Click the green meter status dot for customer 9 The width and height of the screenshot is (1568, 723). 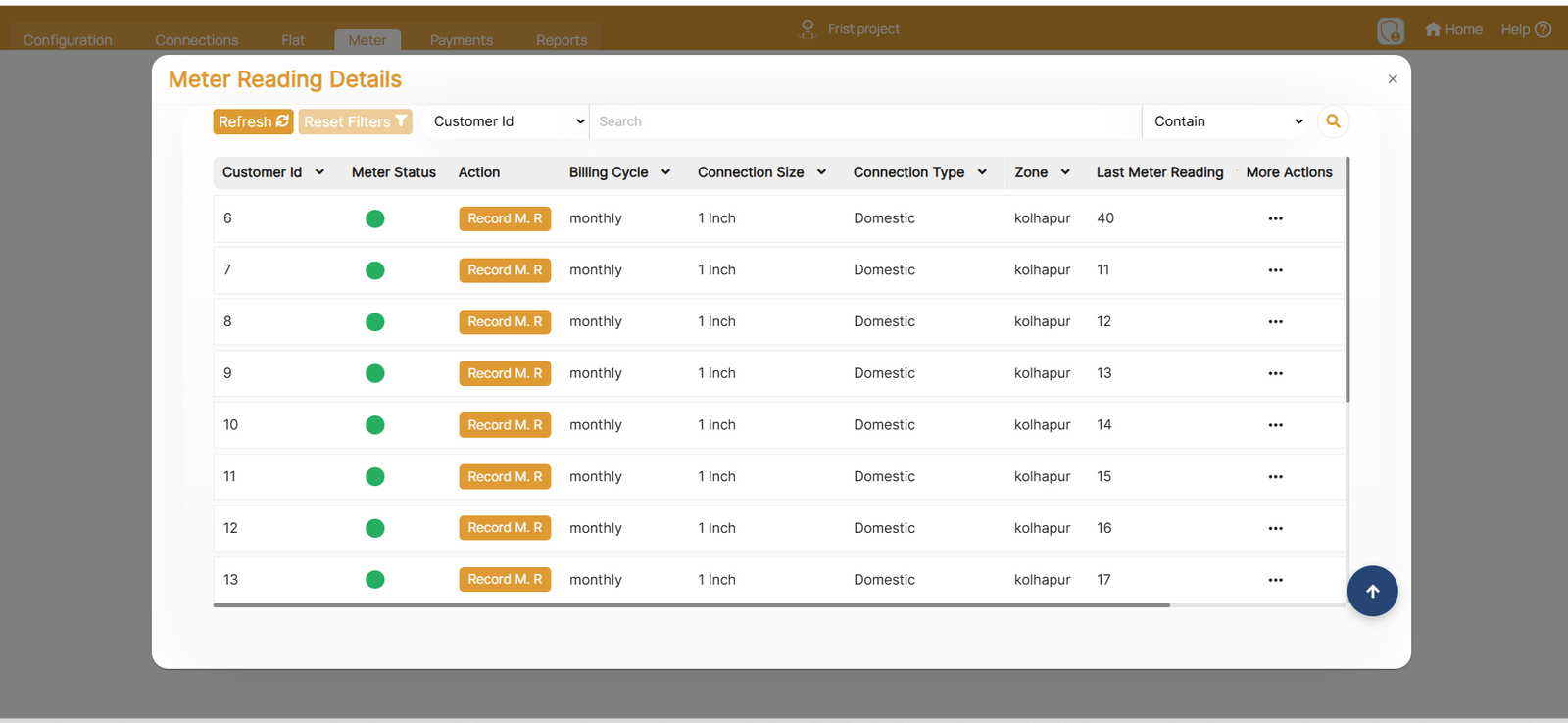point(374,373)
